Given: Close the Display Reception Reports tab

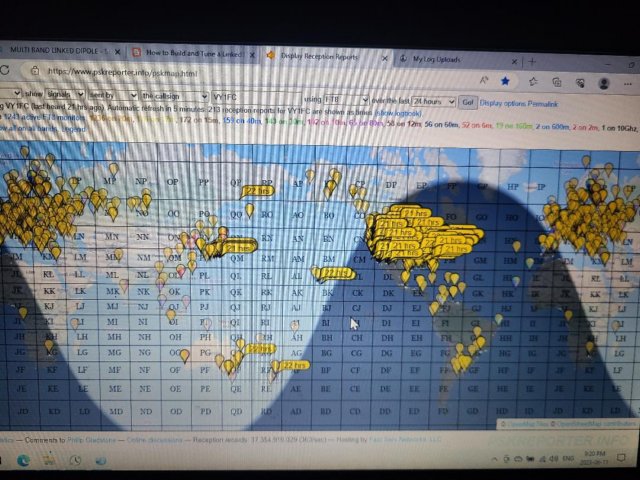Looking at the screenshot, I should tap(384, 58).
